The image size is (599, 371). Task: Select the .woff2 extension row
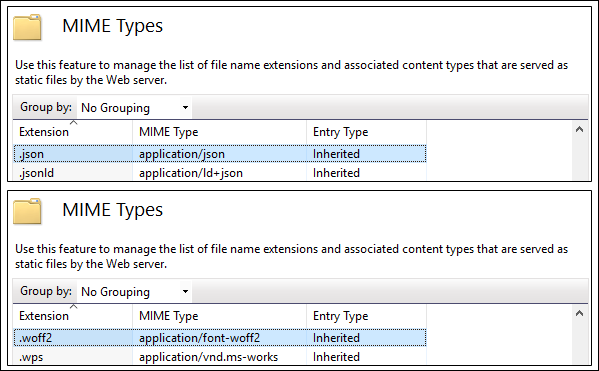220,338
